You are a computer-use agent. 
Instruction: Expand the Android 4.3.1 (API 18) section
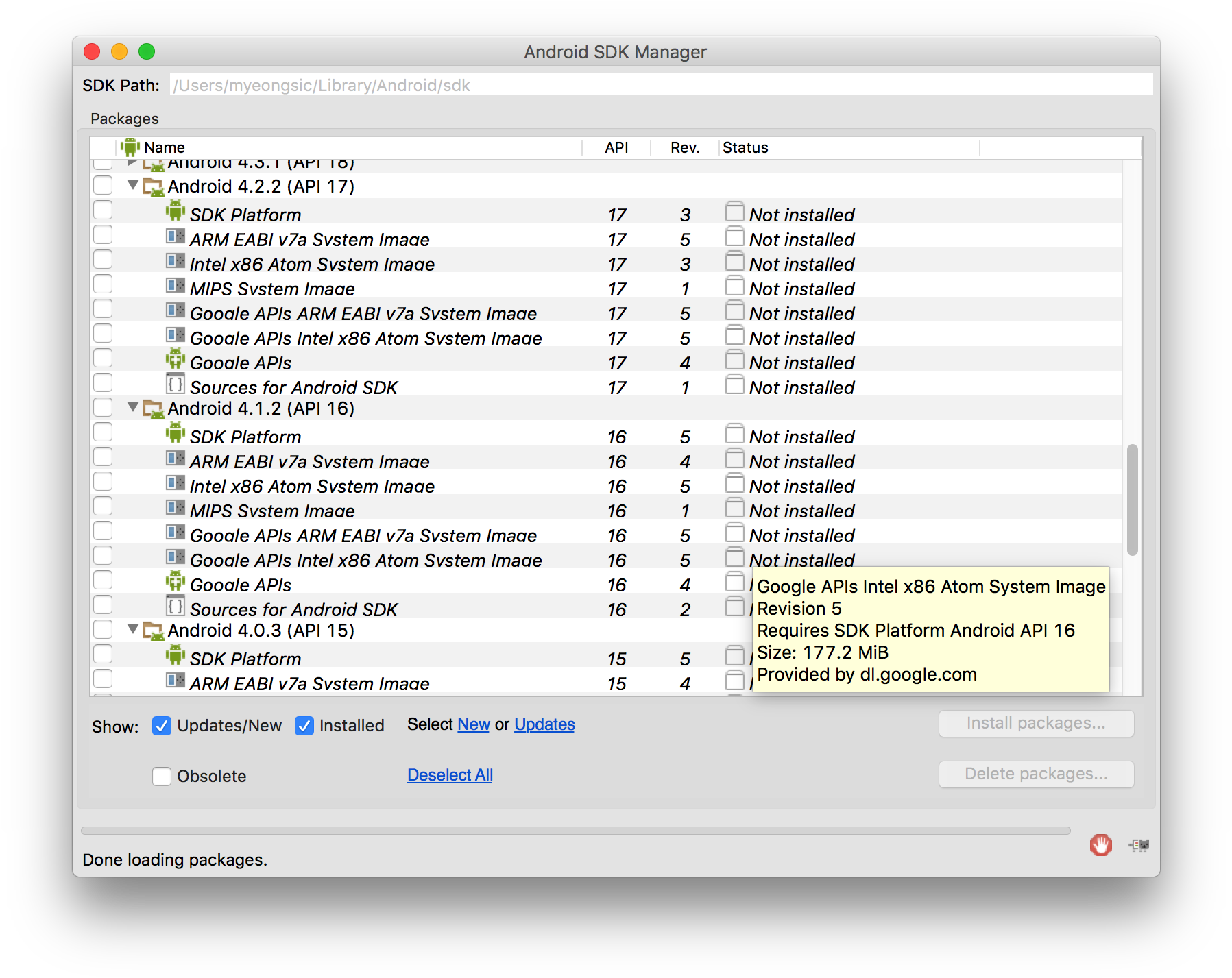pos(132,162)
